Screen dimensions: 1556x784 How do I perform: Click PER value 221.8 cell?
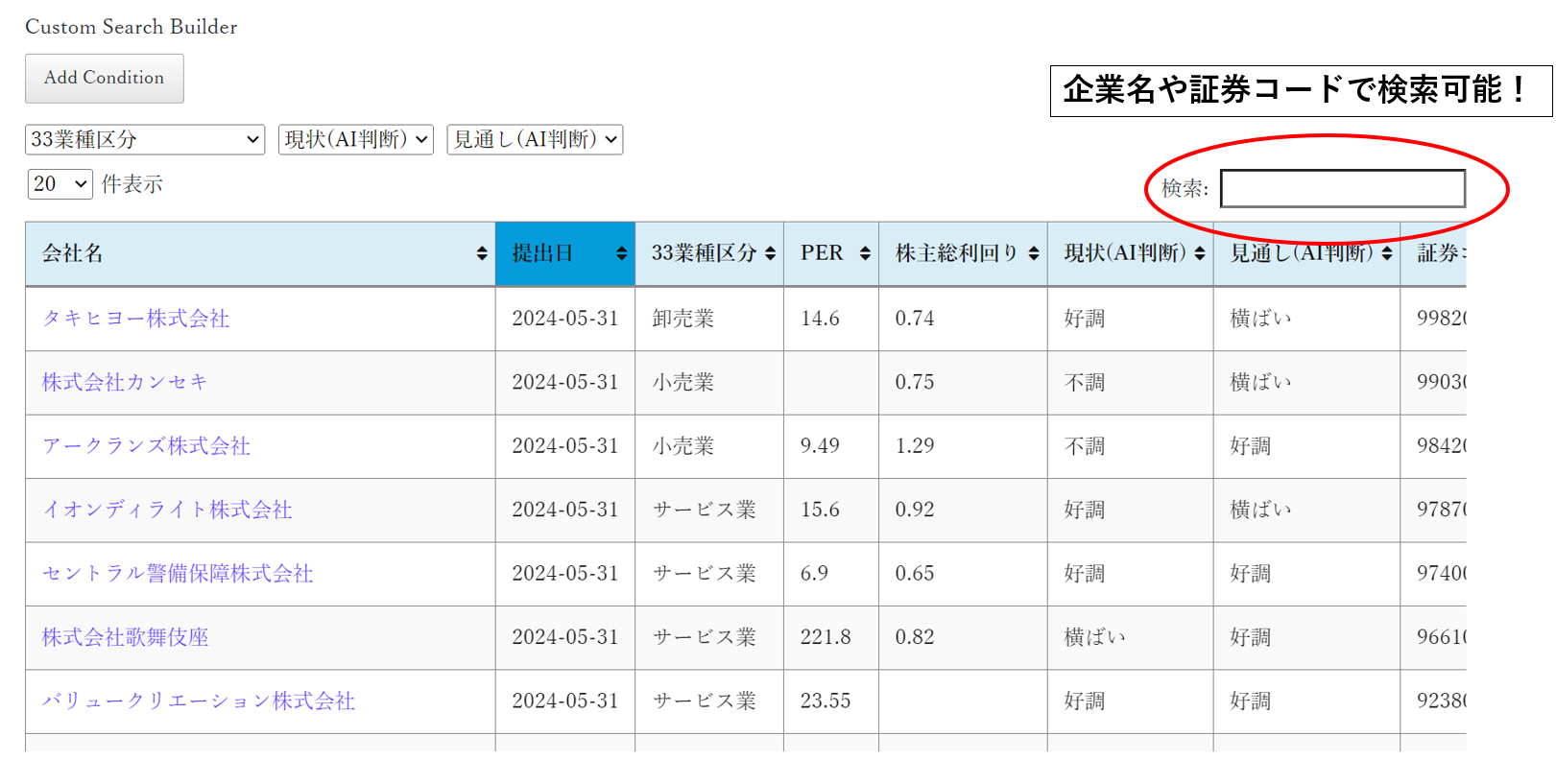pos(831,637)
